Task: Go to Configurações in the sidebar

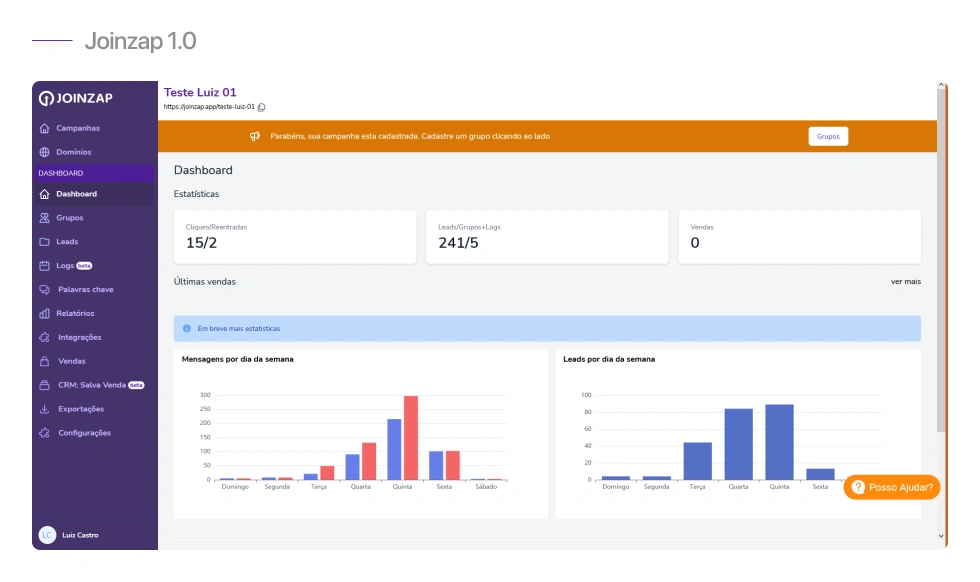Action: (x=93, y=433)
